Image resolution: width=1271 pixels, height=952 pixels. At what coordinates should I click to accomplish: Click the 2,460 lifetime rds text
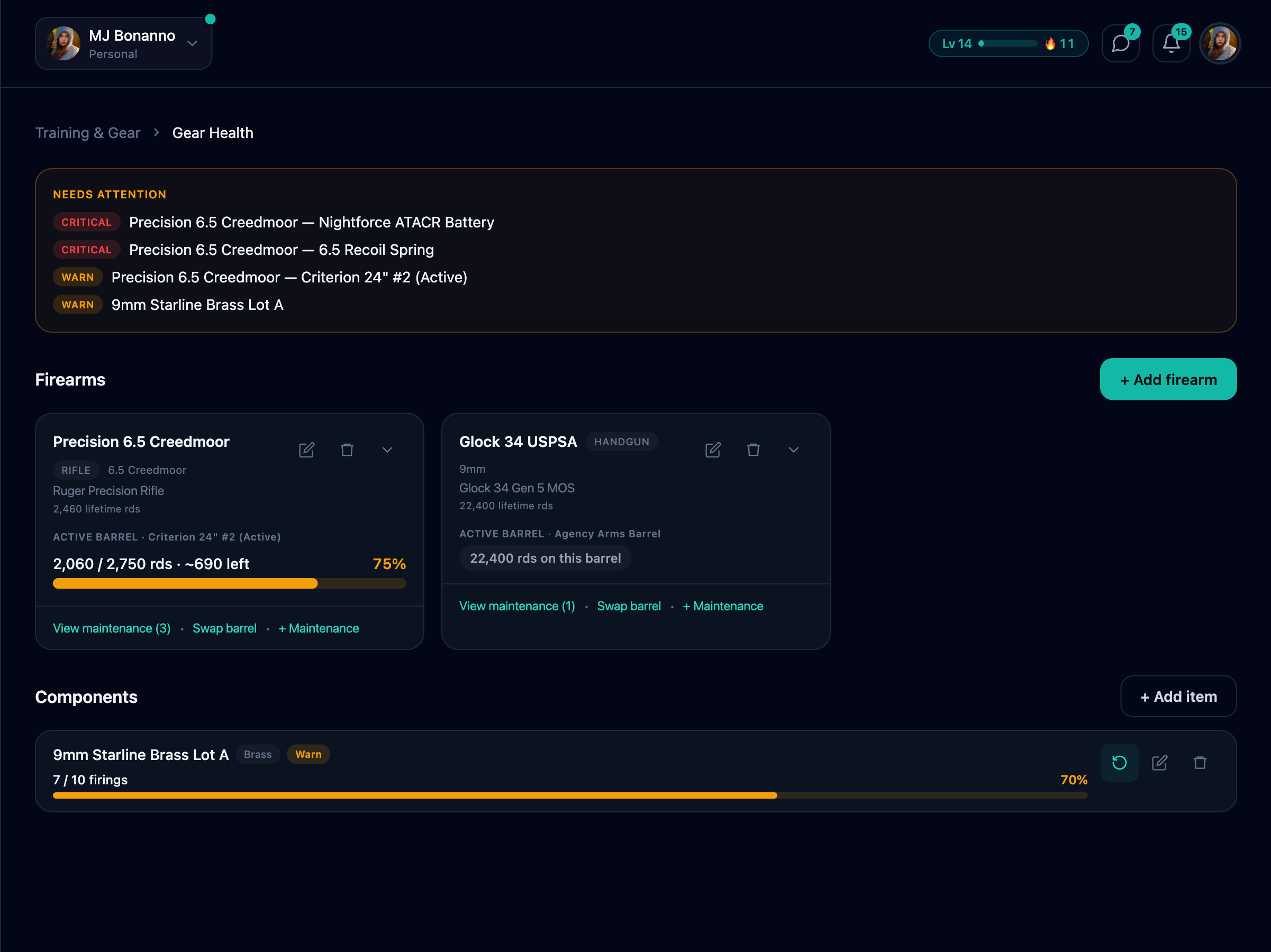(x=96, y=509)
